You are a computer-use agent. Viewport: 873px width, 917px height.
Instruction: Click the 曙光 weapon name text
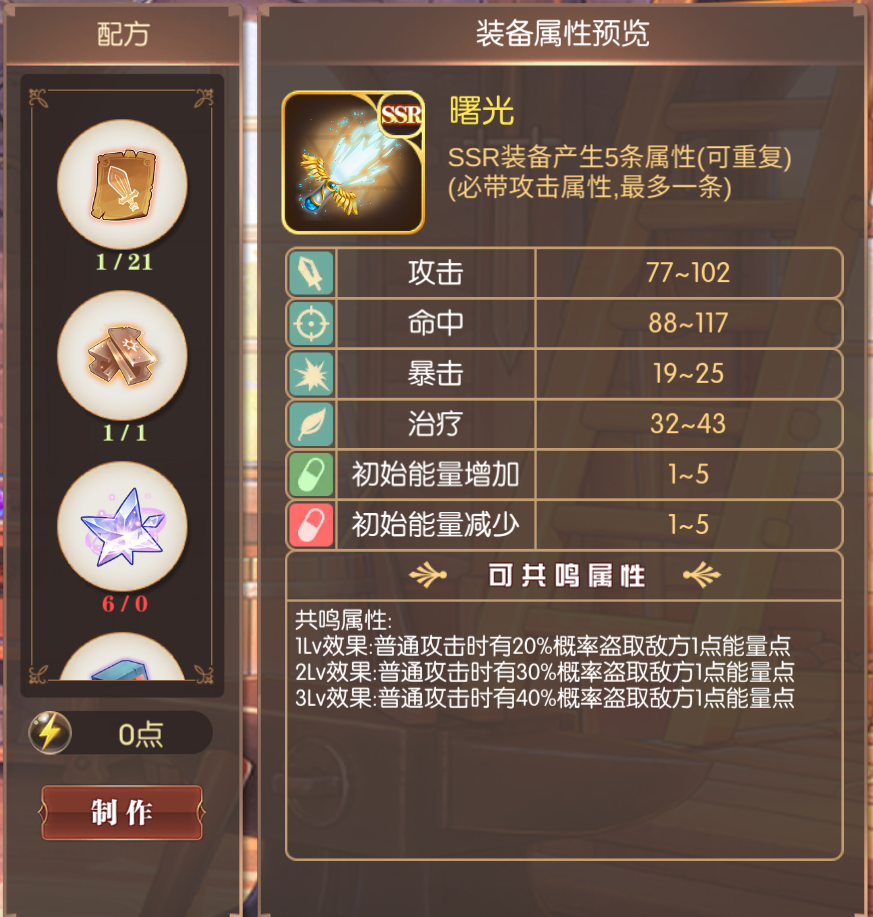(x=481, y=111)
